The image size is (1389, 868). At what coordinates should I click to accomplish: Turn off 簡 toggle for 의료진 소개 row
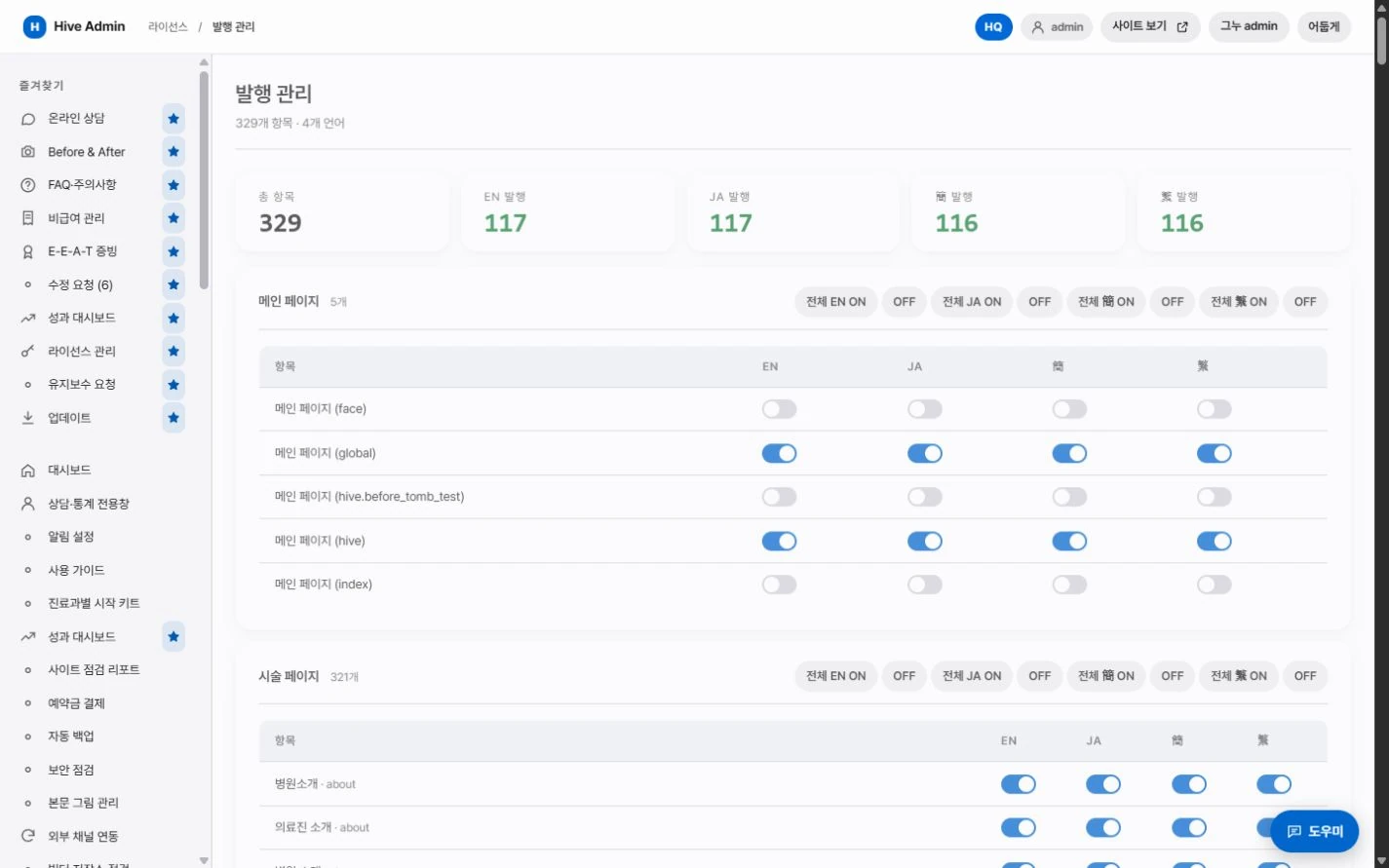coord(1188,828)
